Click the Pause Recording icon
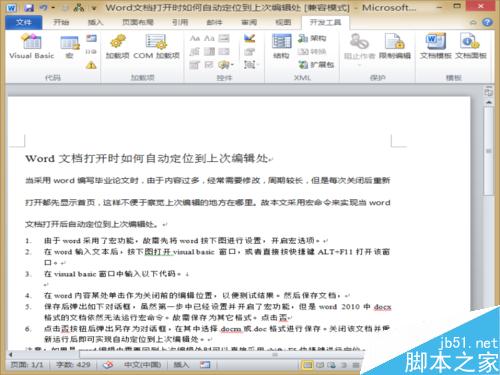Screen dimensions: 500x375 tap(91, 51)
